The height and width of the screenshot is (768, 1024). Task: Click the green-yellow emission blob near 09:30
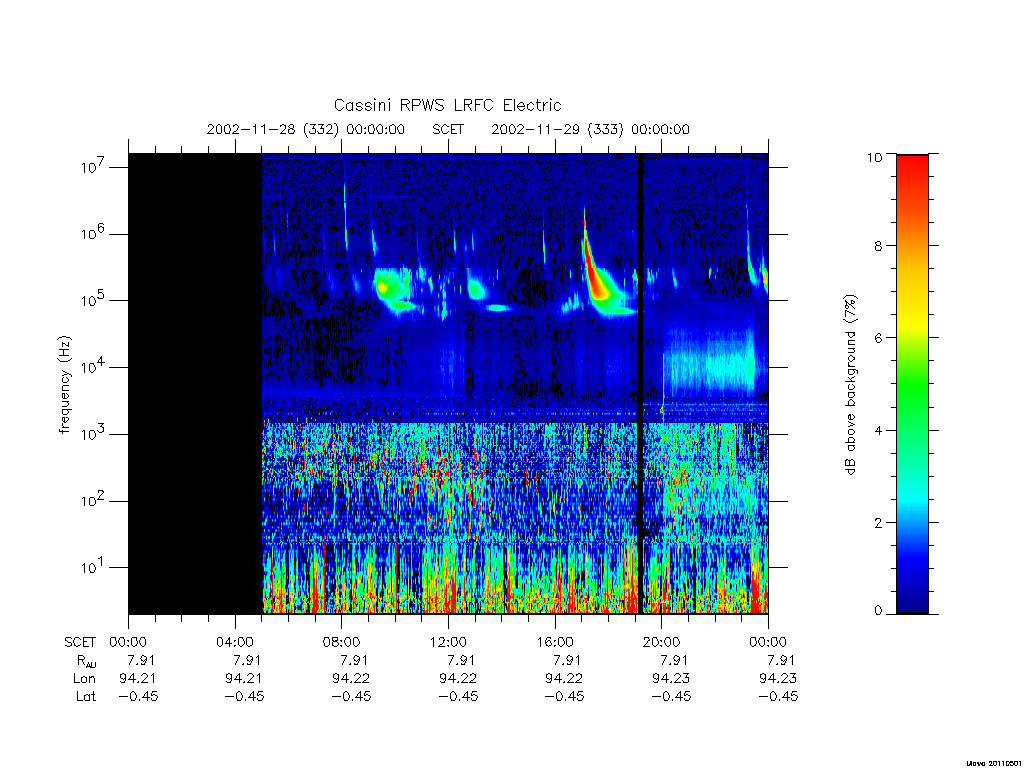coord(392,286)
